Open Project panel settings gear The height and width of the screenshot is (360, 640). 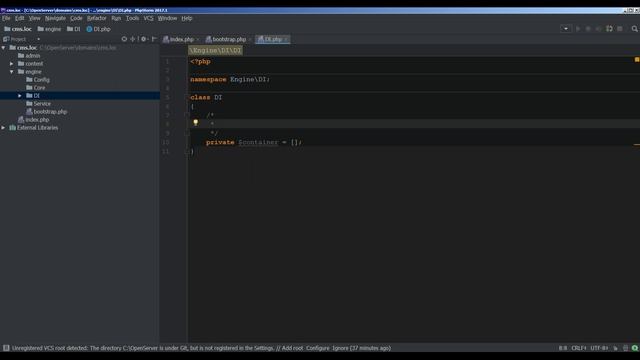(144, 39)
